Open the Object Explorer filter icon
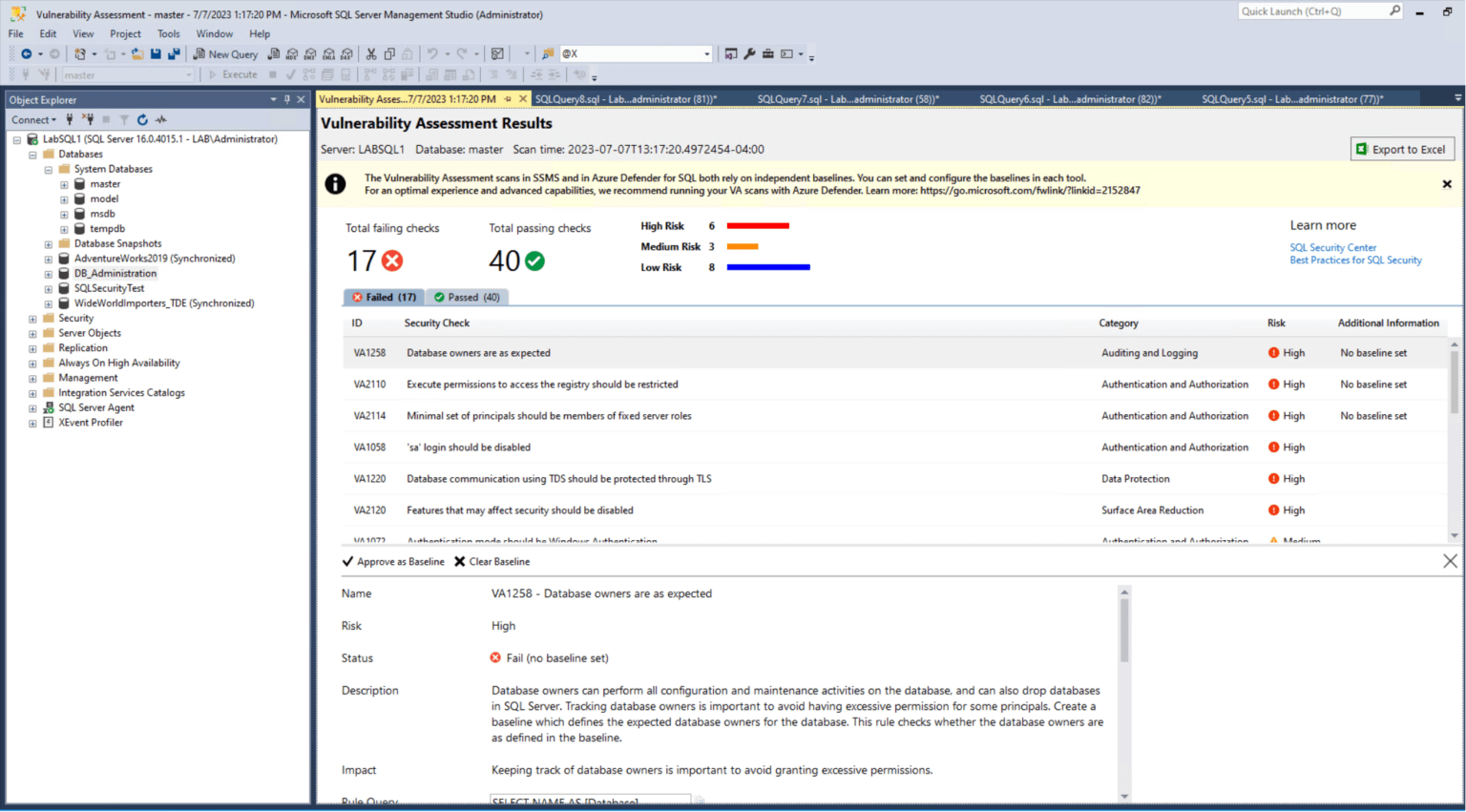The height and width of the screenshot is (812, 1466). (x=125, y=119)
